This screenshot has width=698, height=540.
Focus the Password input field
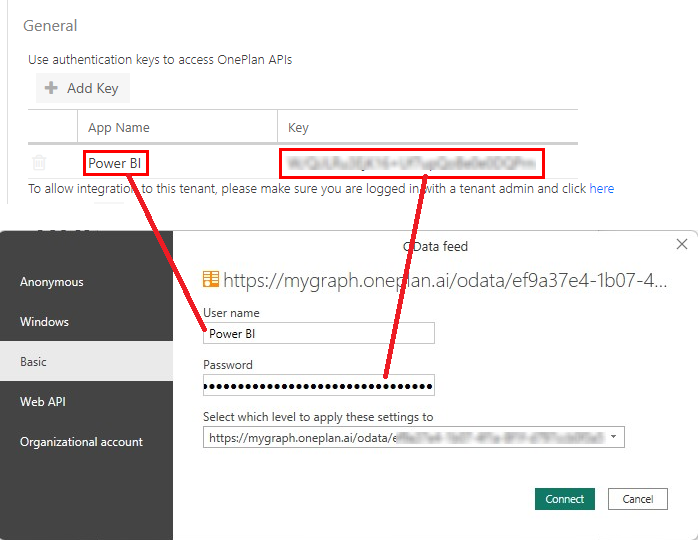(x=319, y=385)
